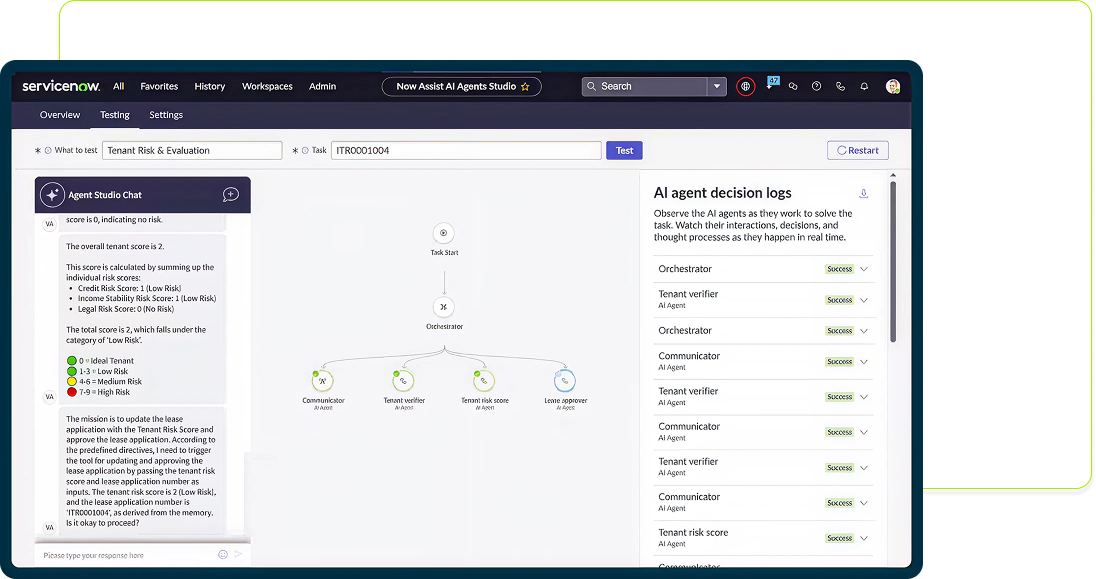
Task: Open the Search scope dropdown arrow
Action: pyautogui.click(x=717, y=87)
